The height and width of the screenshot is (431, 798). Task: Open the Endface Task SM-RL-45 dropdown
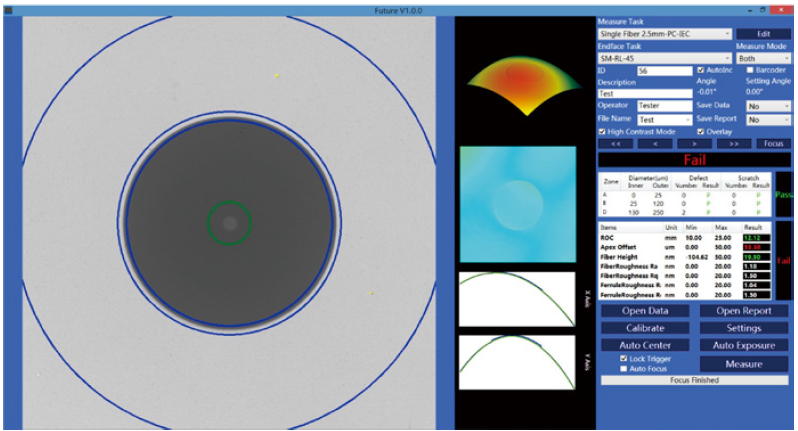tap(664, 58)
